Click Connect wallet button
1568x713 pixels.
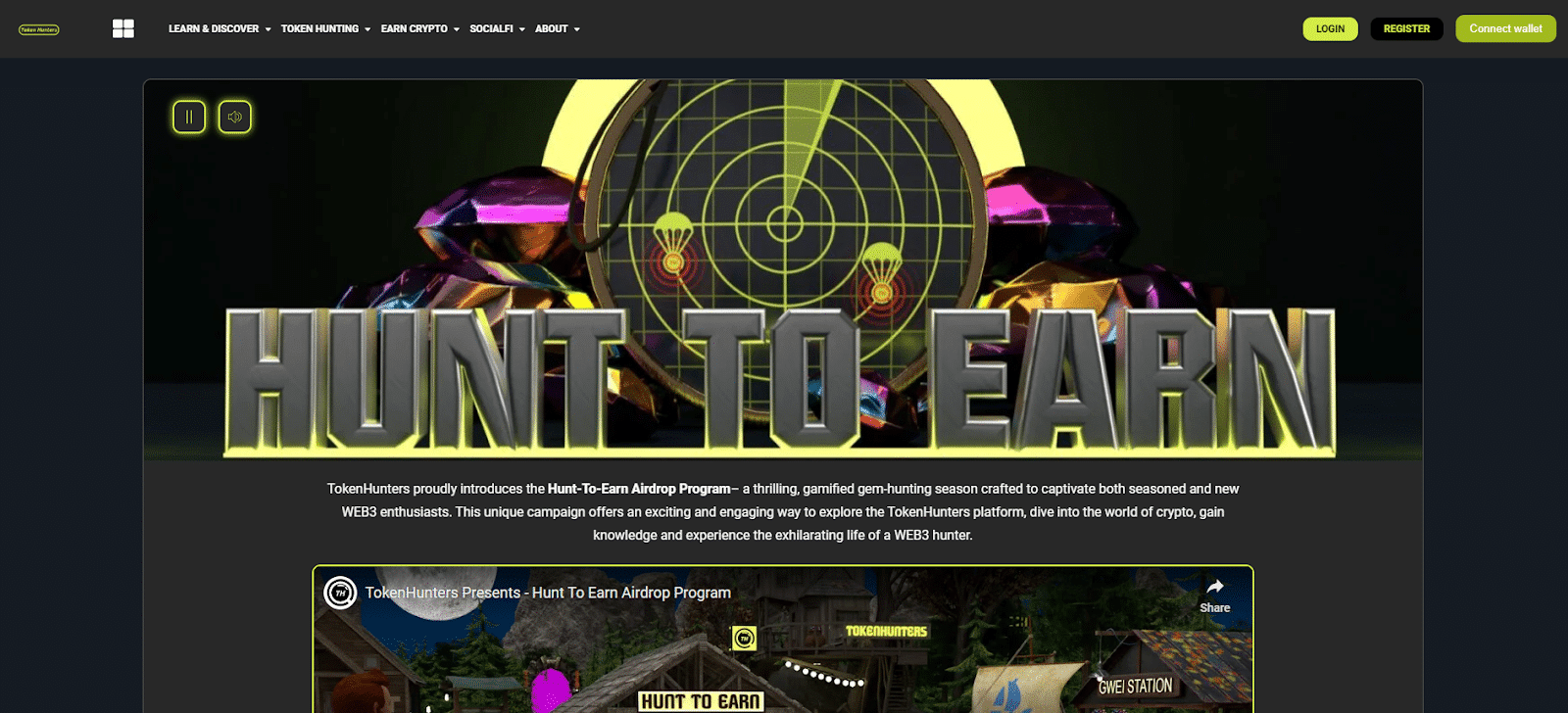pos(1505,28)
